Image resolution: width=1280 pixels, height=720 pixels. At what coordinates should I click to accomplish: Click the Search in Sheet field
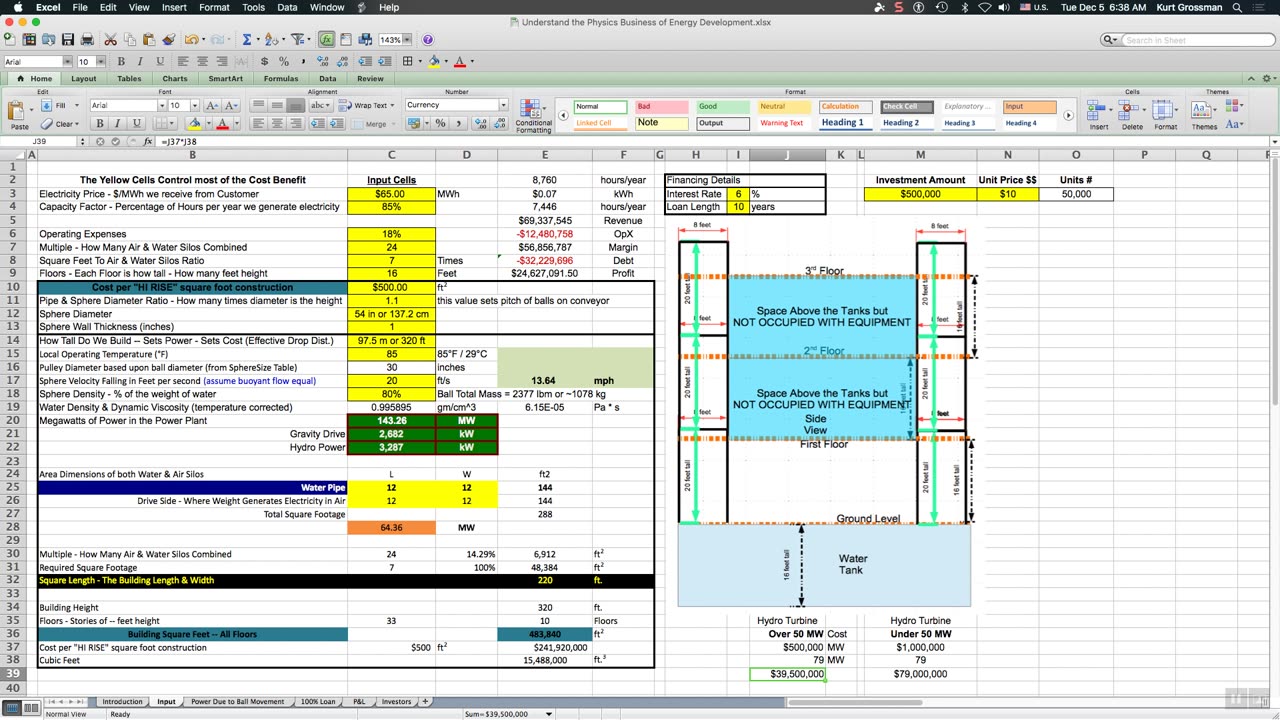1190,40
